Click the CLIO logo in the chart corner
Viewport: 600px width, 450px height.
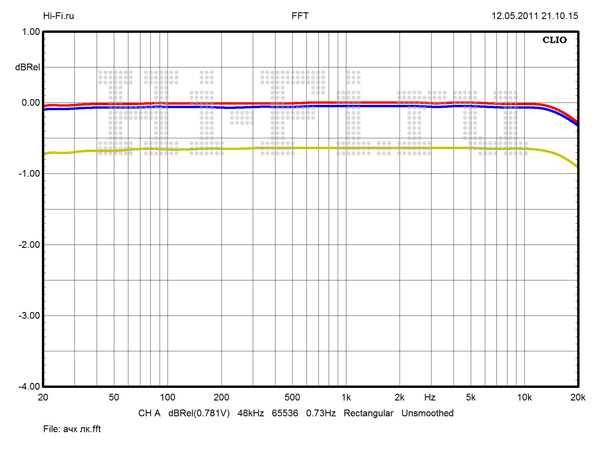pyautogui.click(x=555, y=43)
